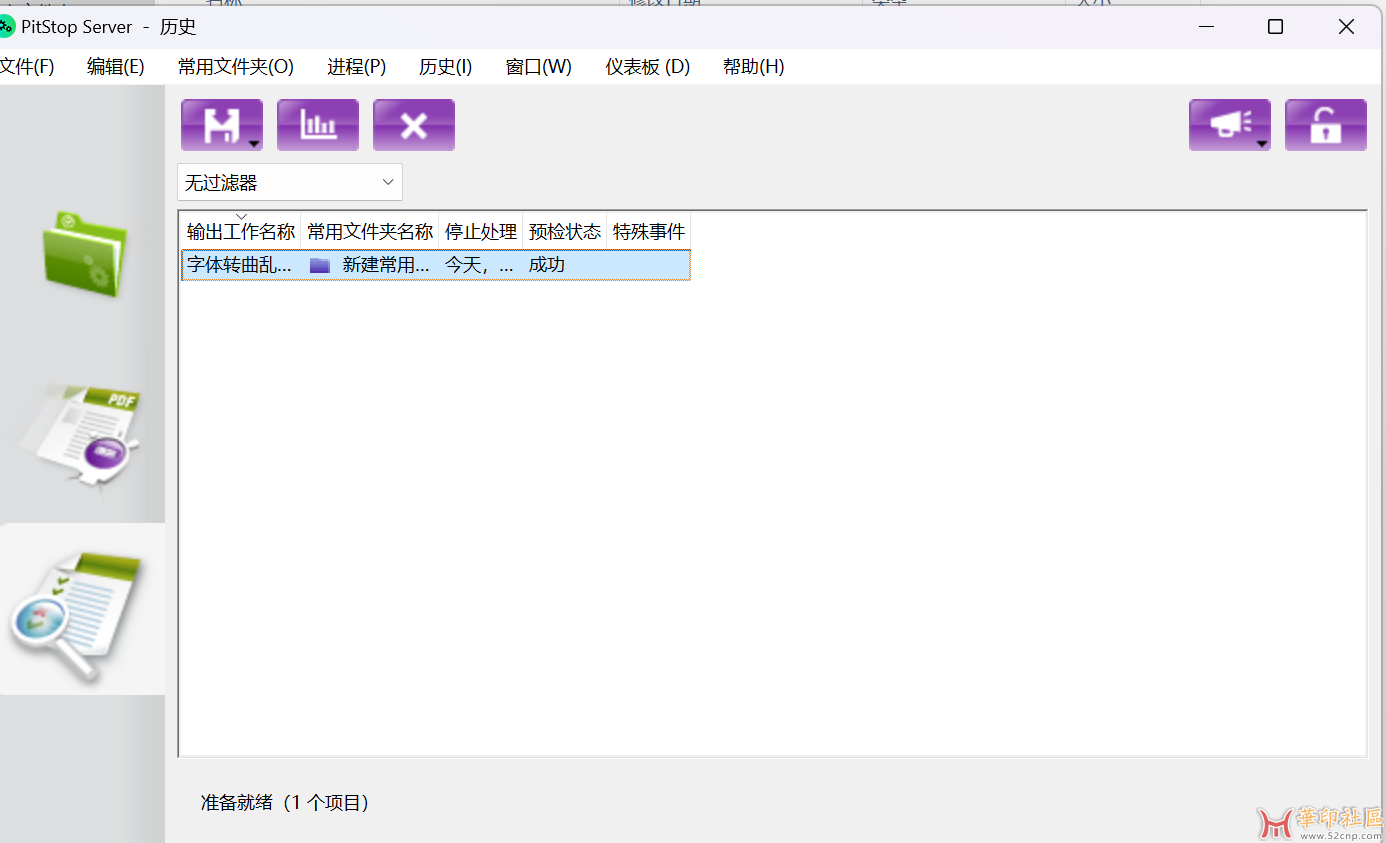1386x843 pixels.
Task: Select the history magnifier sidebar icon
Action: click(x=80, y=612)
